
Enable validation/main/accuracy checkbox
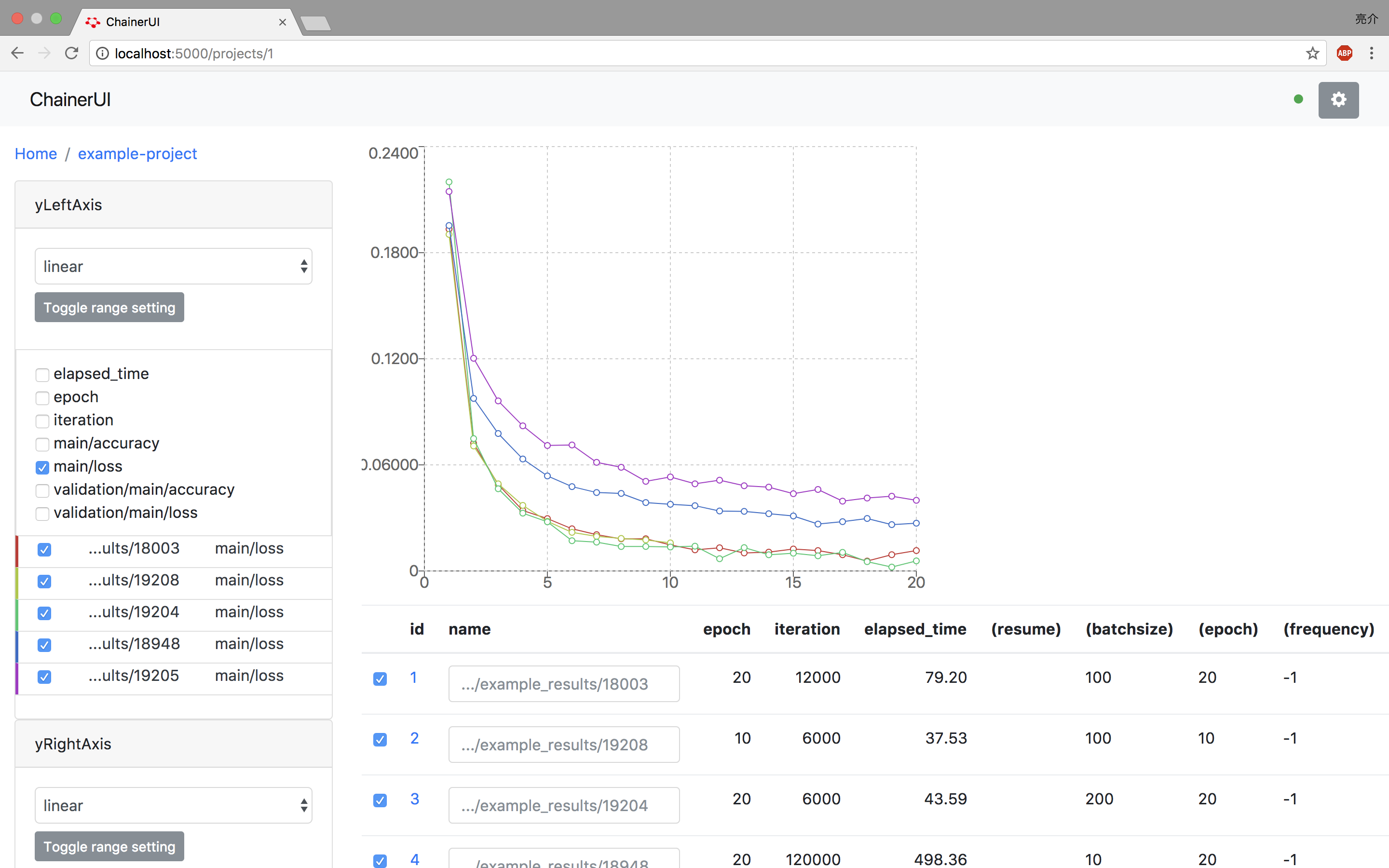click(x=42, y=490)
